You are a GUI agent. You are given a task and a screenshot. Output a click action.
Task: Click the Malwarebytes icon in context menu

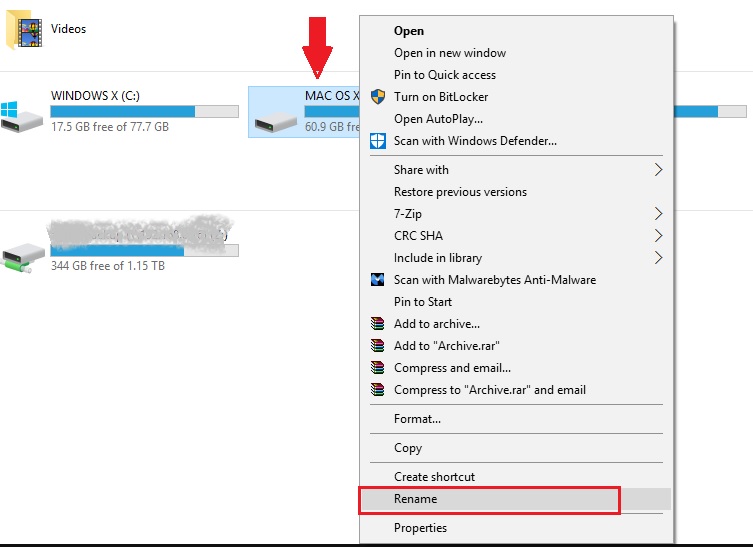(378, 280)
